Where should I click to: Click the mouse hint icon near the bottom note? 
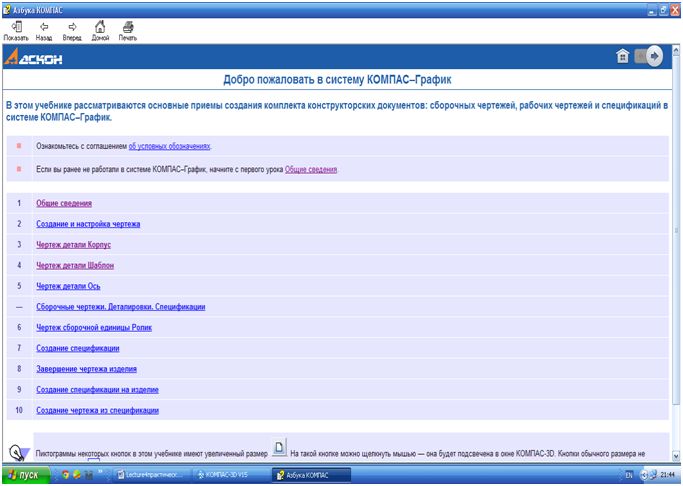tap(19, 452)
